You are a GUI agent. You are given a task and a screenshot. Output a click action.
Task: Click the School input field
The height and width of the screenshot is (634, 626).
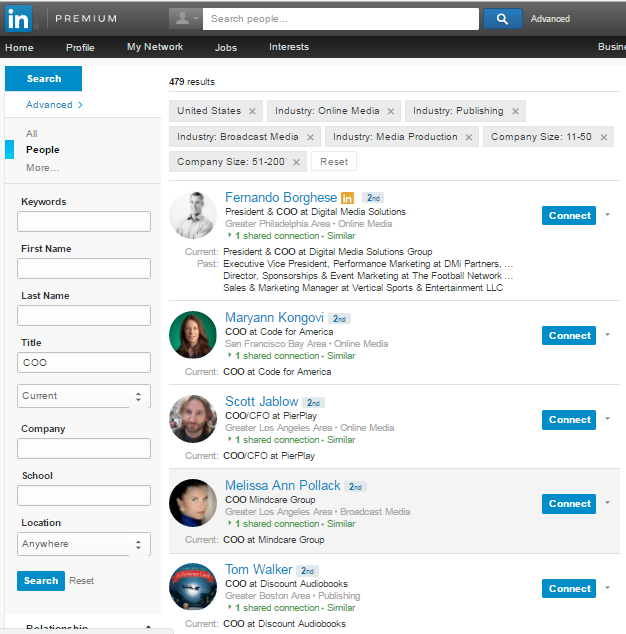(84, 495)
